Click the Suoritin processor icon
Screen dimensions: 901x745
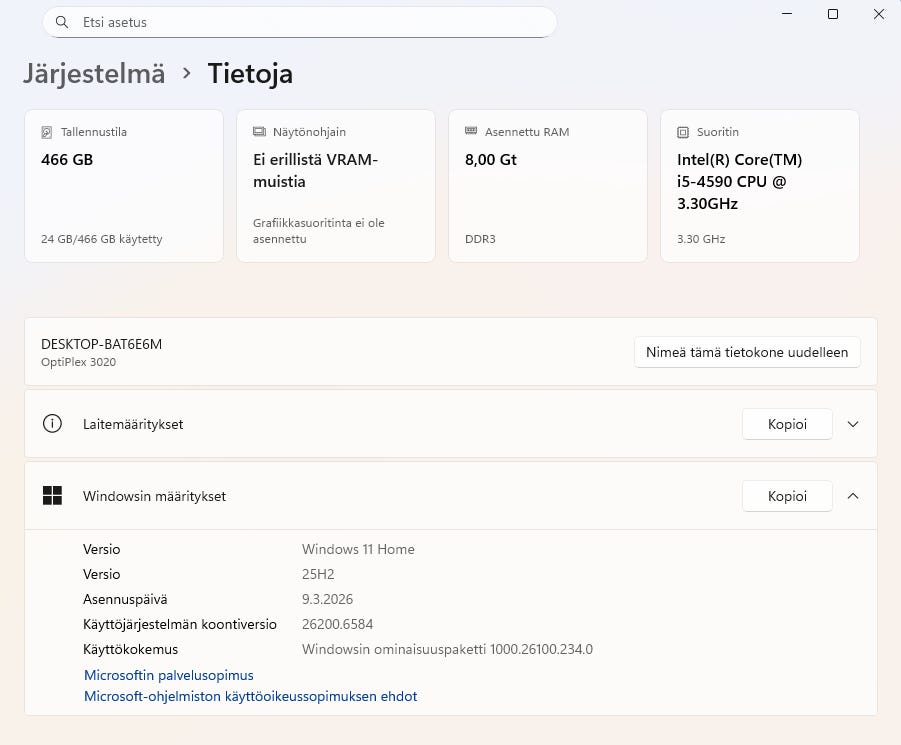pos(683,132)
